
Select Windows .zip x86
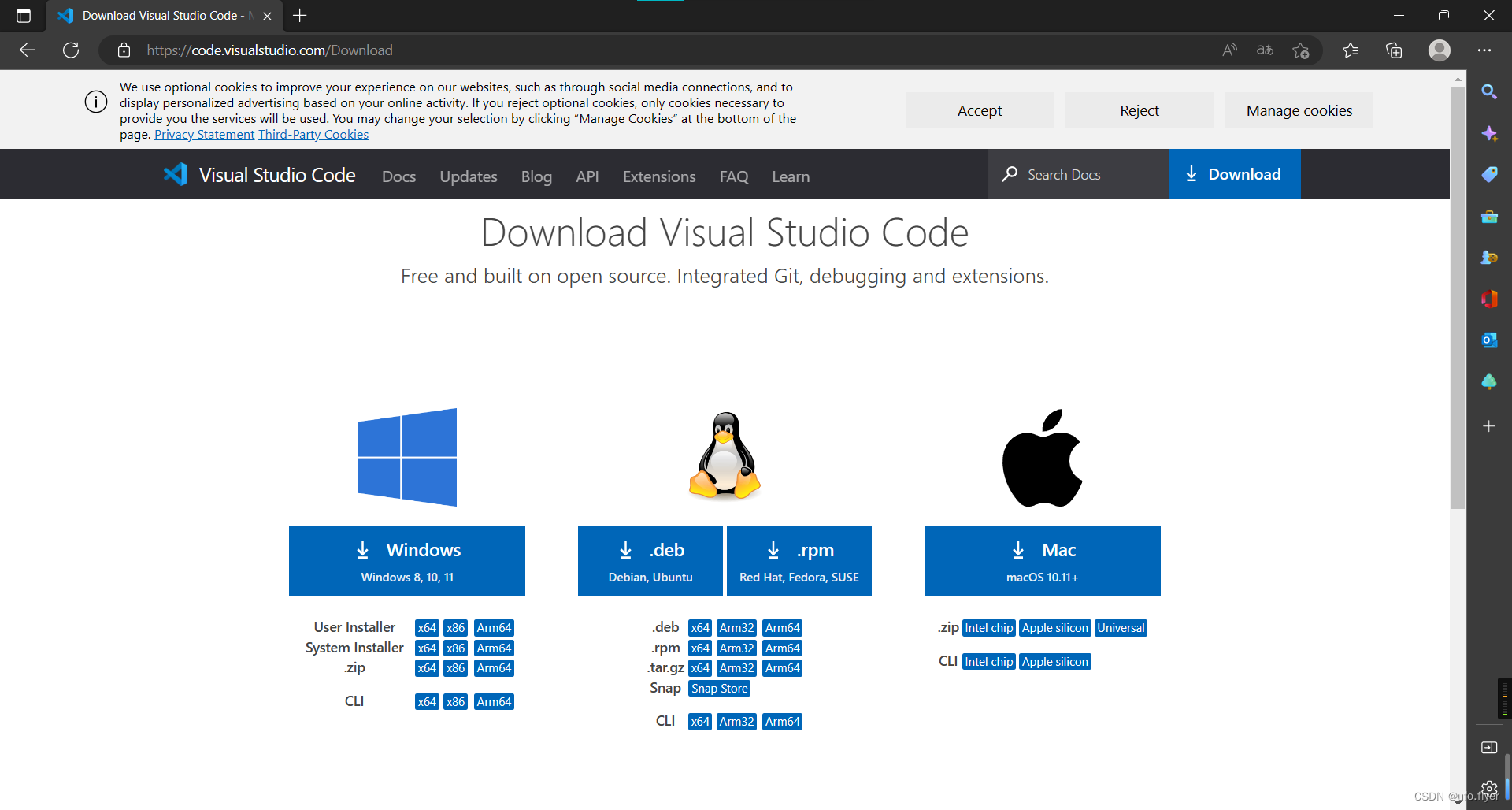(456, 668)
